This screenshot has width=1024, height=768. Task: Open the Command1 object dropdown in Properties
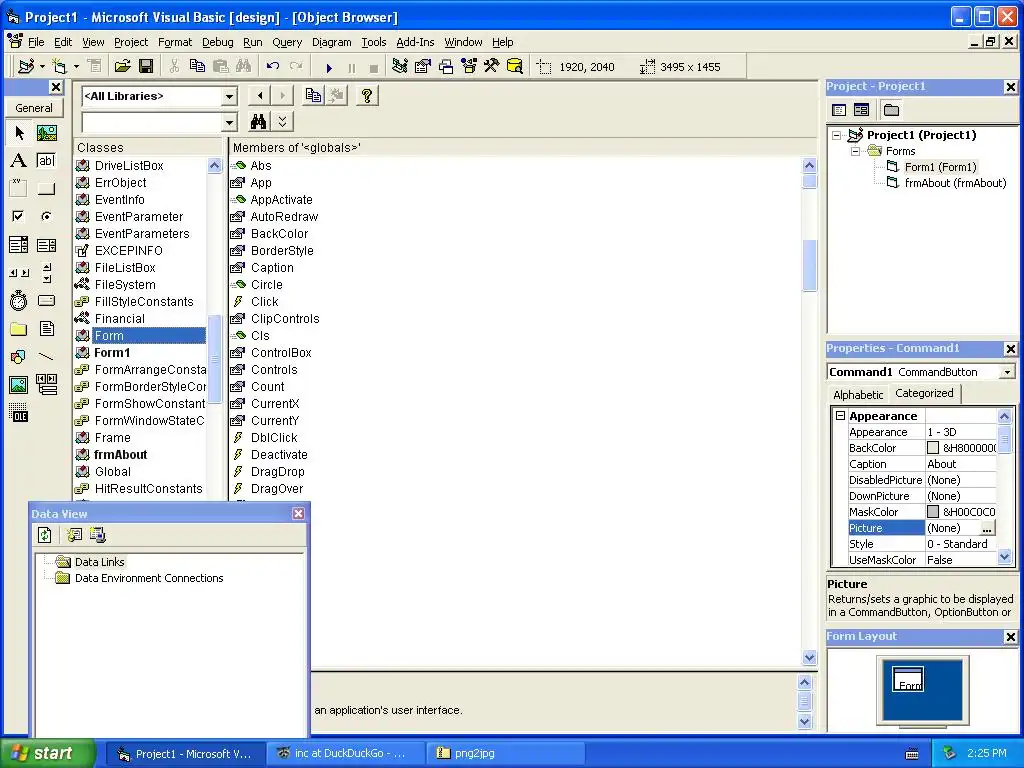(1008, 372)
